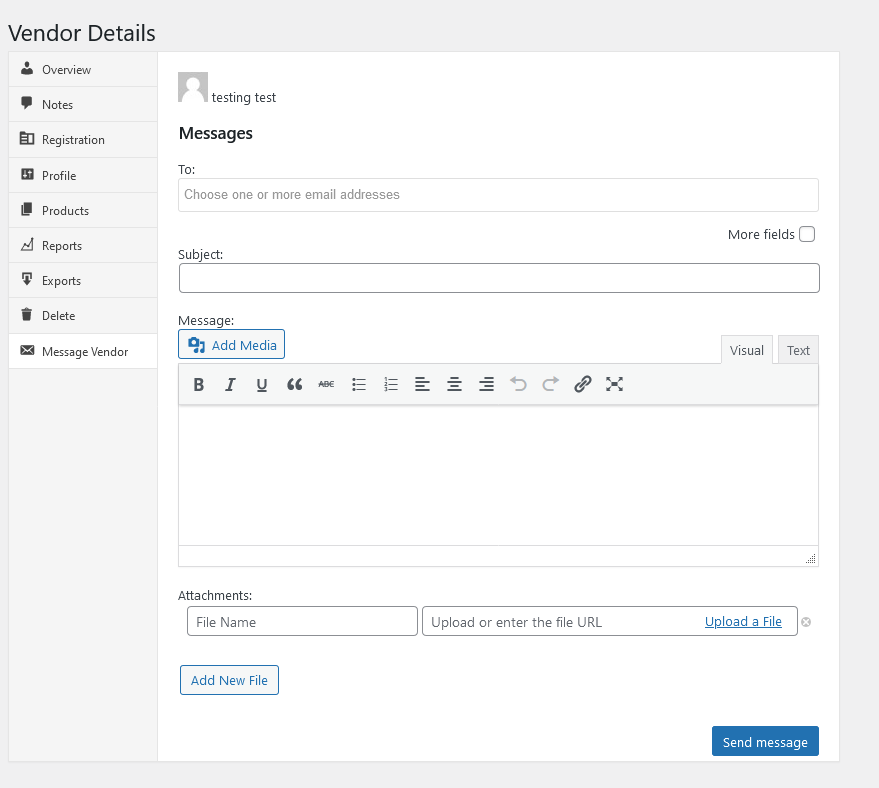This screenshot has width=879, height=788.
Task: Insert a blockquote in the message
Action: [x=294, y=384]
